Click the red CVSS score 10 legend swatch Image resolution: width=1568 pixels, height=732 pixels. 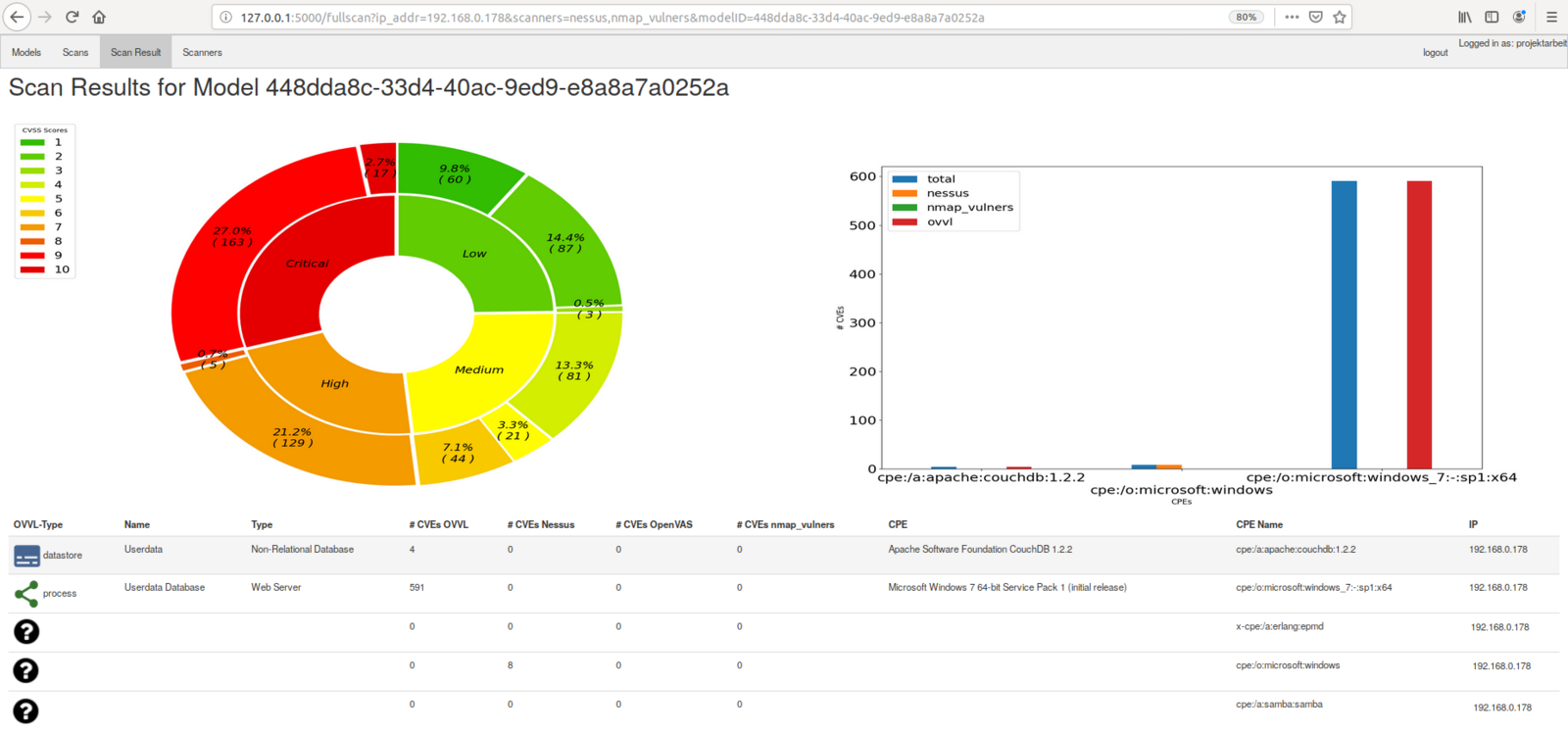(32, 269)
